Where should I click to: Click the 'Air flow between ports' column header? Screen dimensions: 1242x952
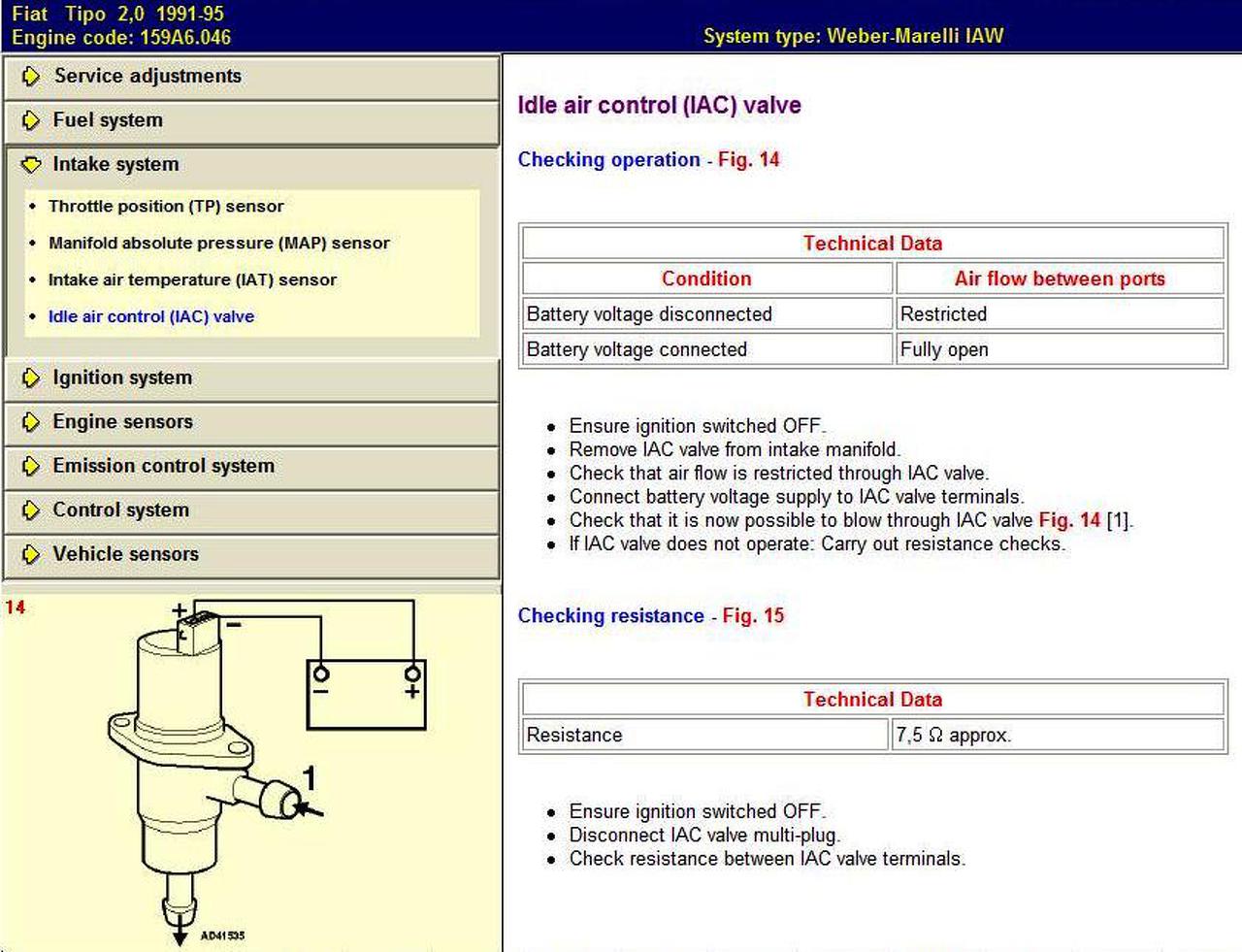[x=1060, y=279]
